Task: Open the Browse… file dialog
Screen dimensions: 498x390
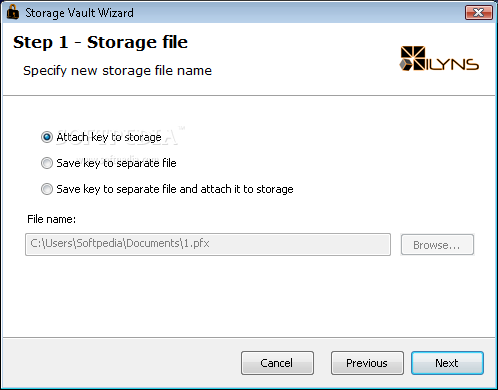Action: (x=437, y=245)
